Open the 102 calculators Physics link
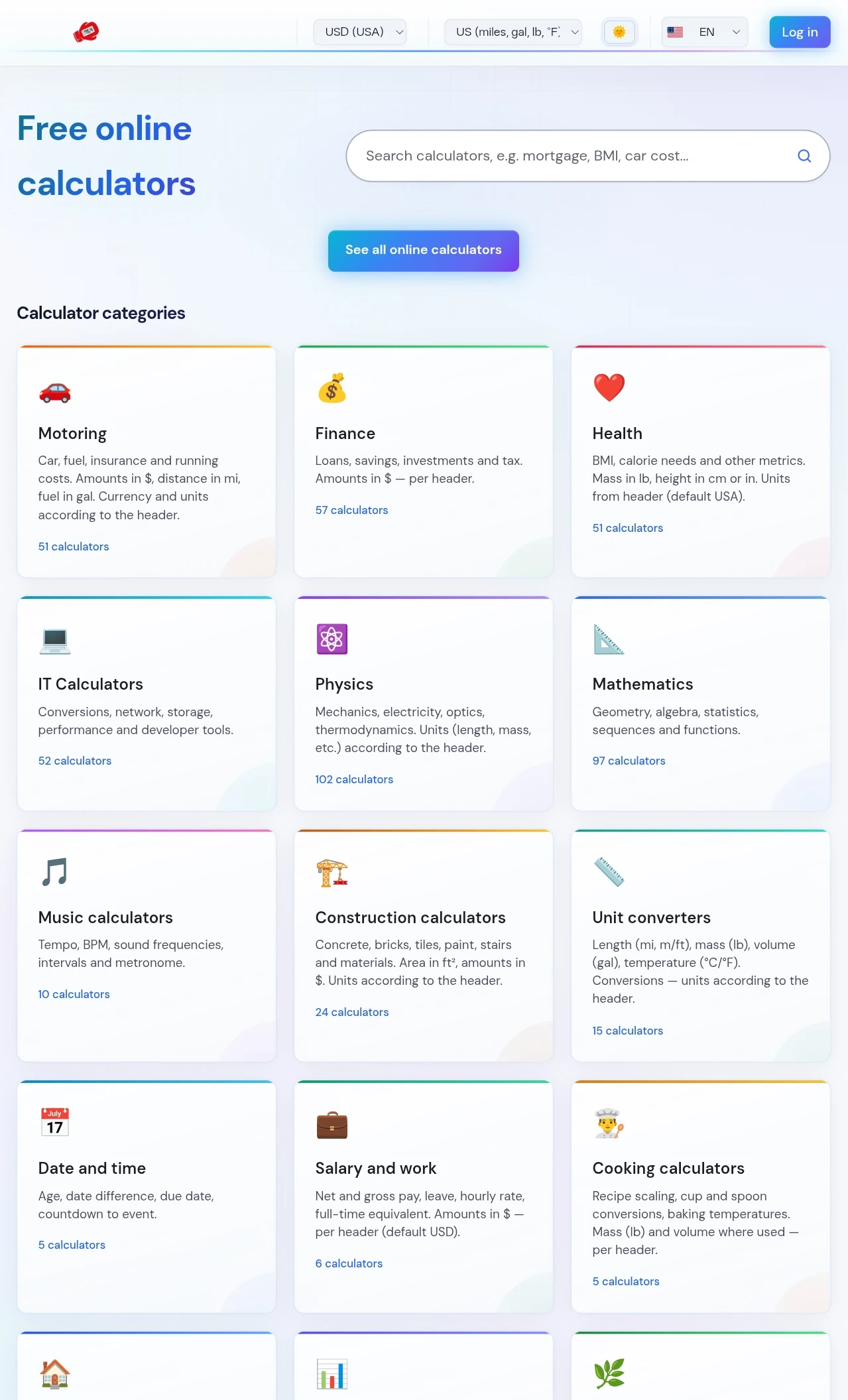 pos(354,779)
